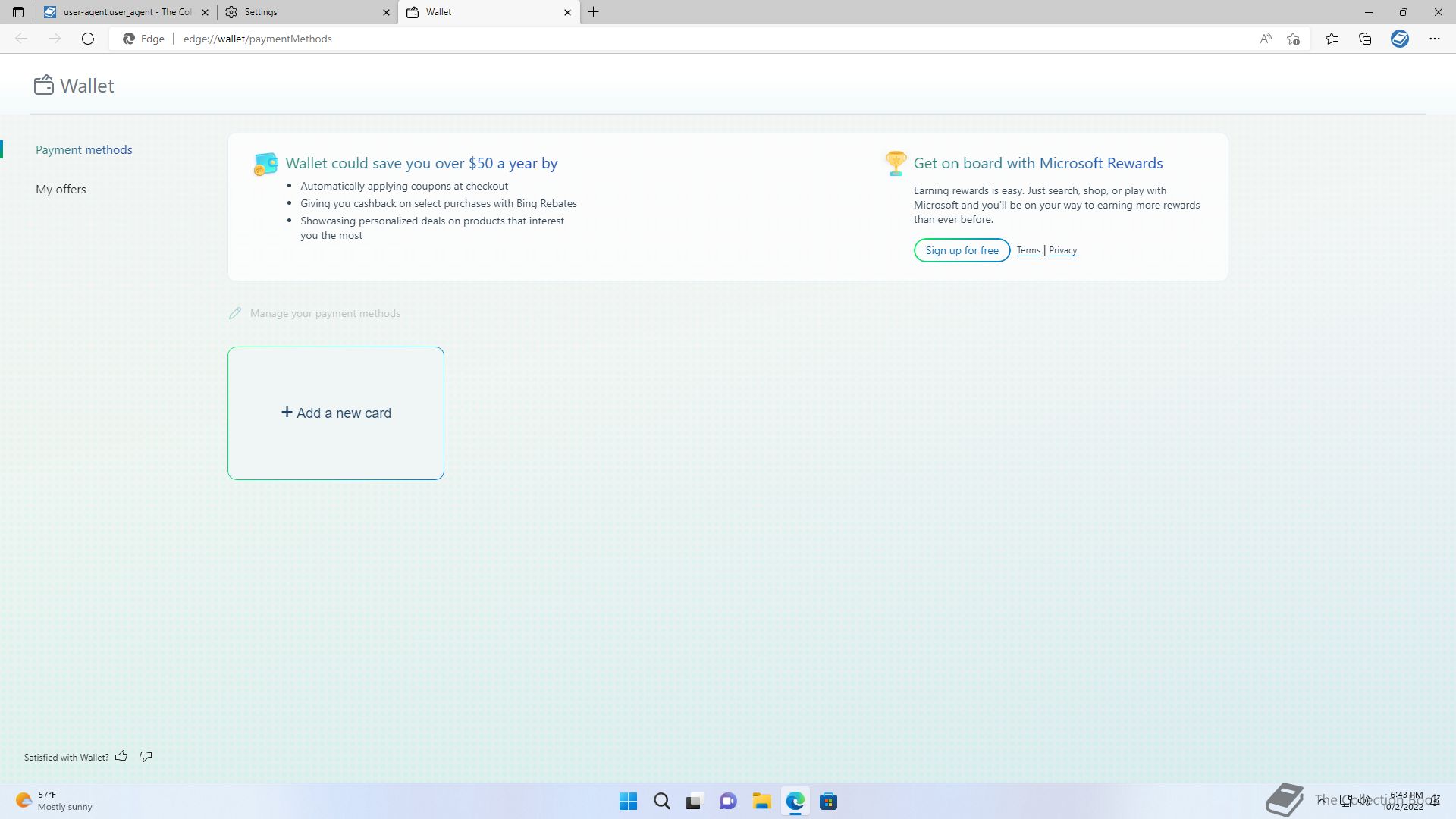The image size is (1456, 819).
Task: Click the Refresh page icon
Action: [88, 39]
